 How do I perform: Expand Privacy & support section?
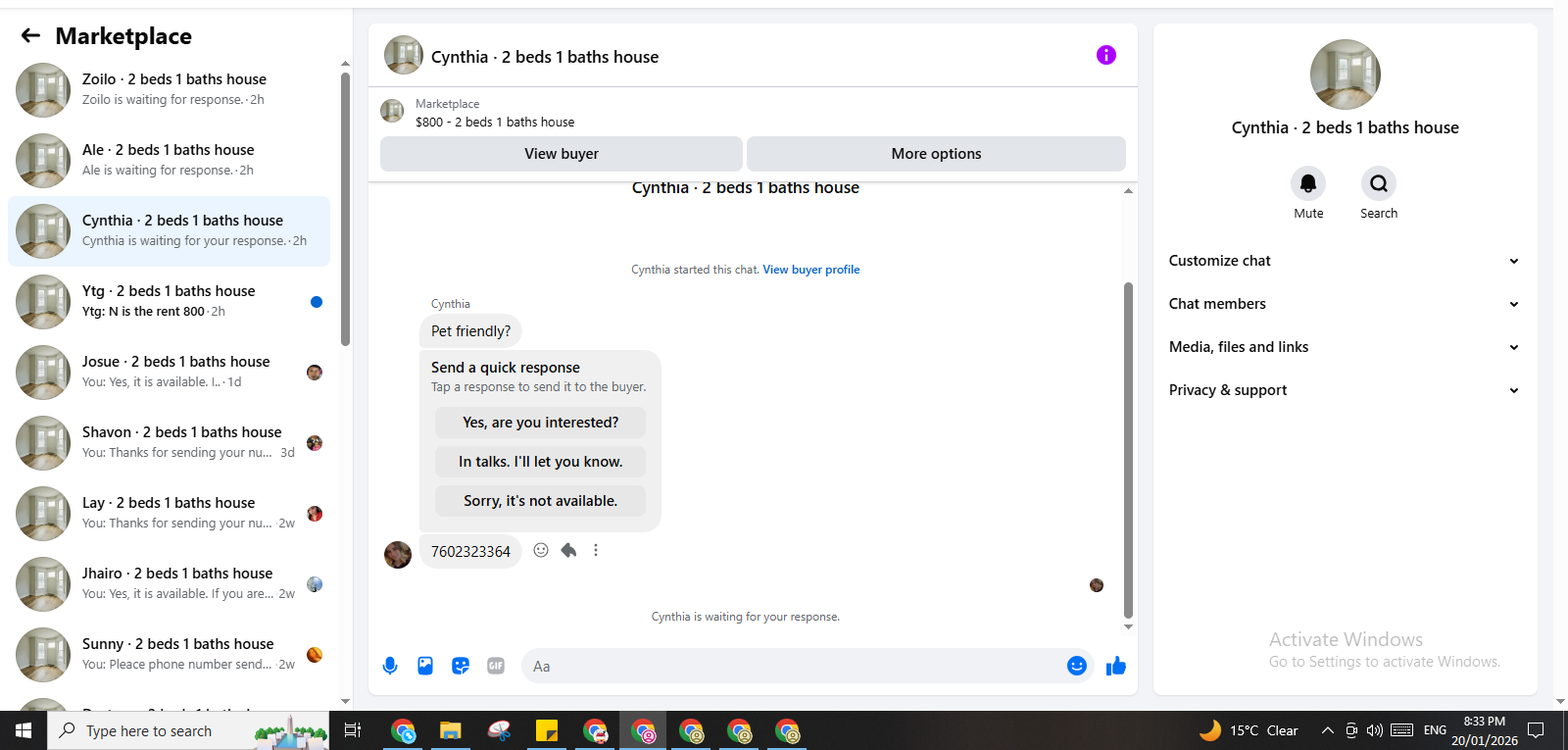(x=1345, y=390)
